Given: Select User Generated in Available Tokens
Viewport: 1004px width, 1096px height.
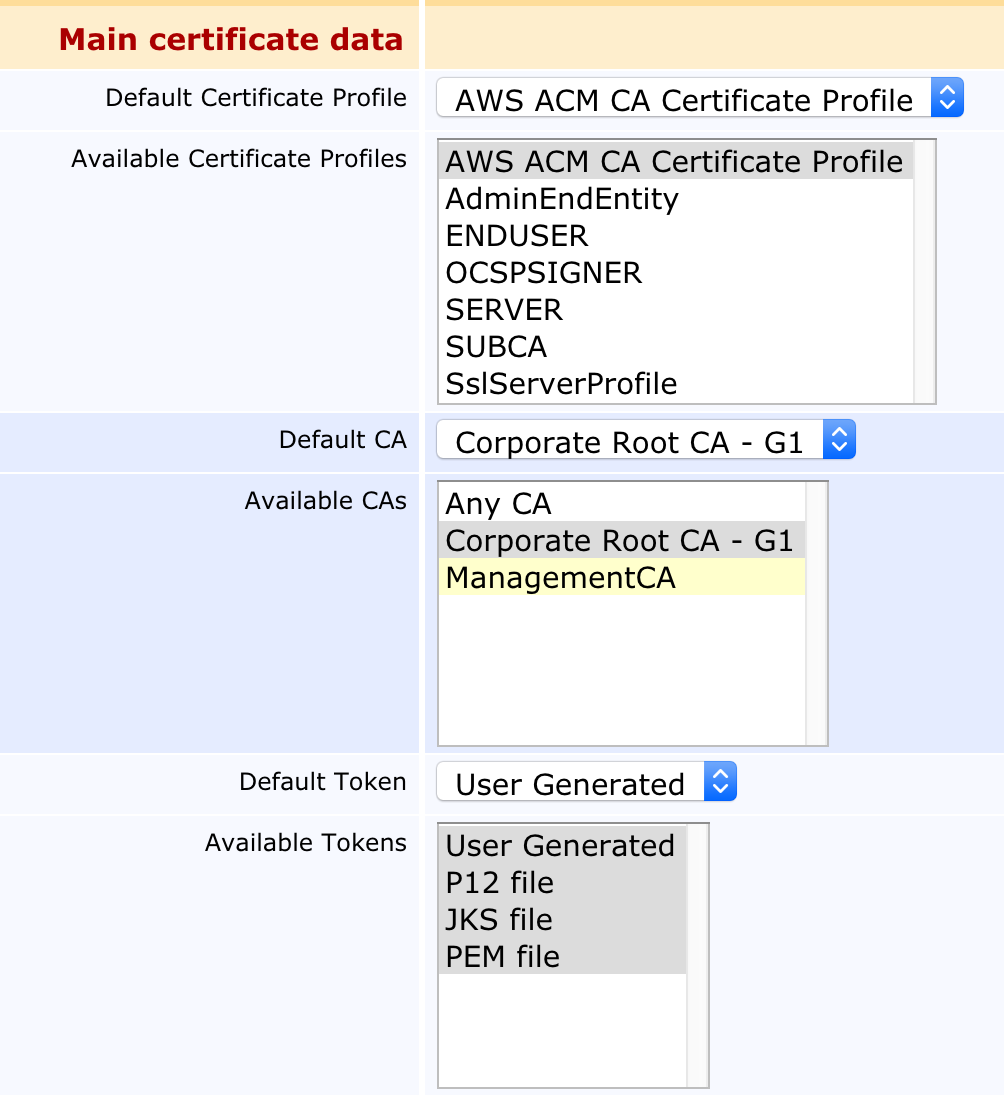Looking at the screenshot, I should tap(560, 846).
